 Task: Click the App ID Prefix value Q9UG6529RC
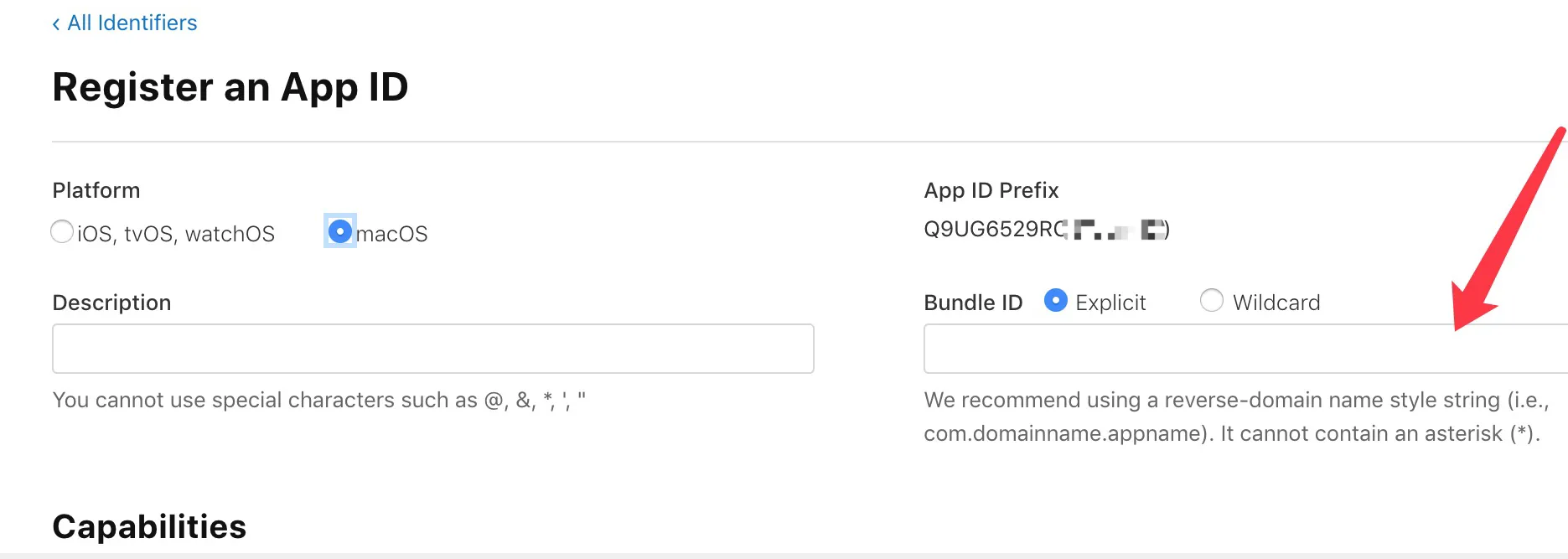click(996, 229)
